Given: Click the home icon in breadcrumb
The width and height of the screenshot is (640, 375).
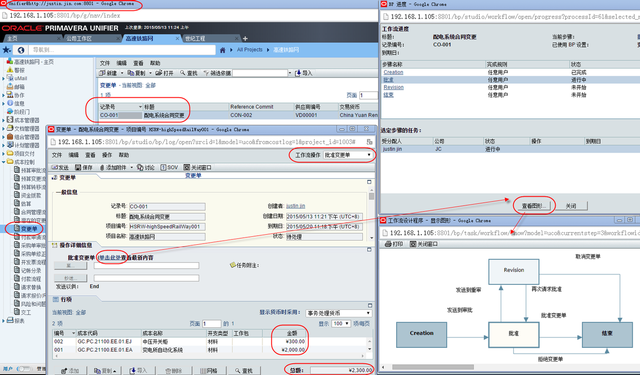Looking at the screenshot, I should click(x=222, y=50).
